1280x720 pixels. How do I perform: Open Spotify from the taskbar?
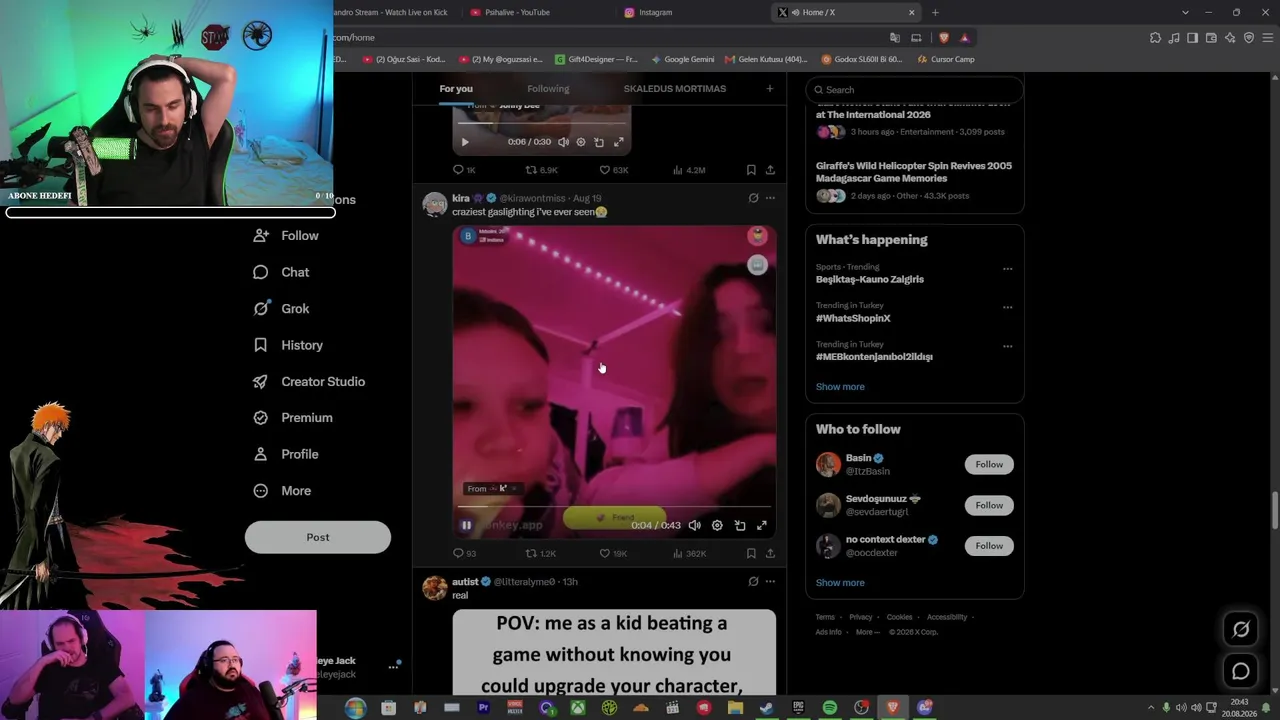click(829, 708)
